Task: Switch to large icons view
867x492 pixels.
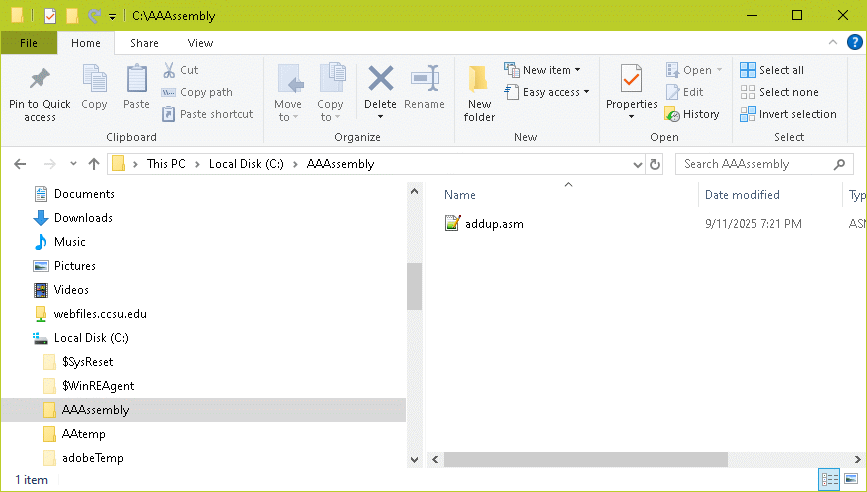Action: (x=849, y=480)
